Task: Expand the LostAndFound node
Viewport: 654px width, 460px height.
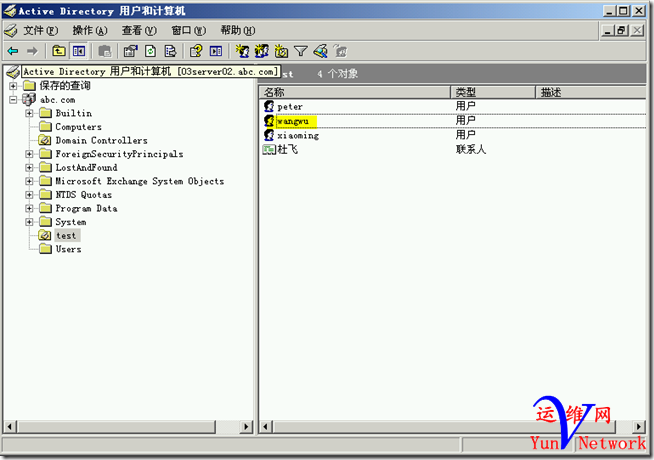Action: pyautogui.click(x=29, y=168)
